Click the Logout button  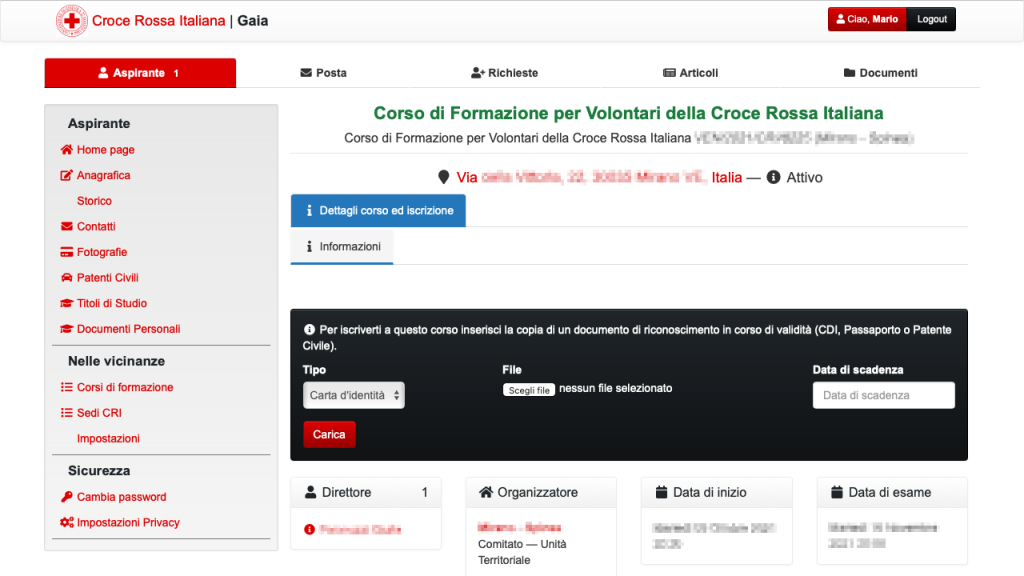point(931,19)
